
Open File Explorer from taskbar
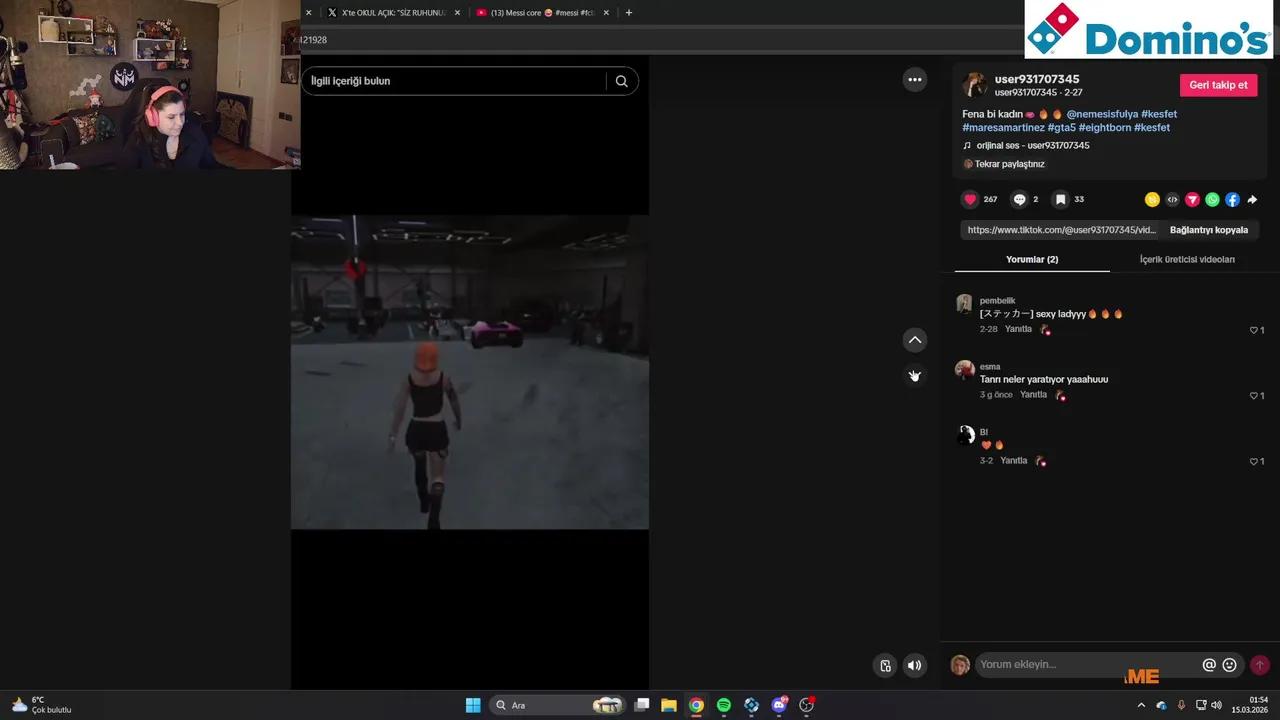pos(669,705)
